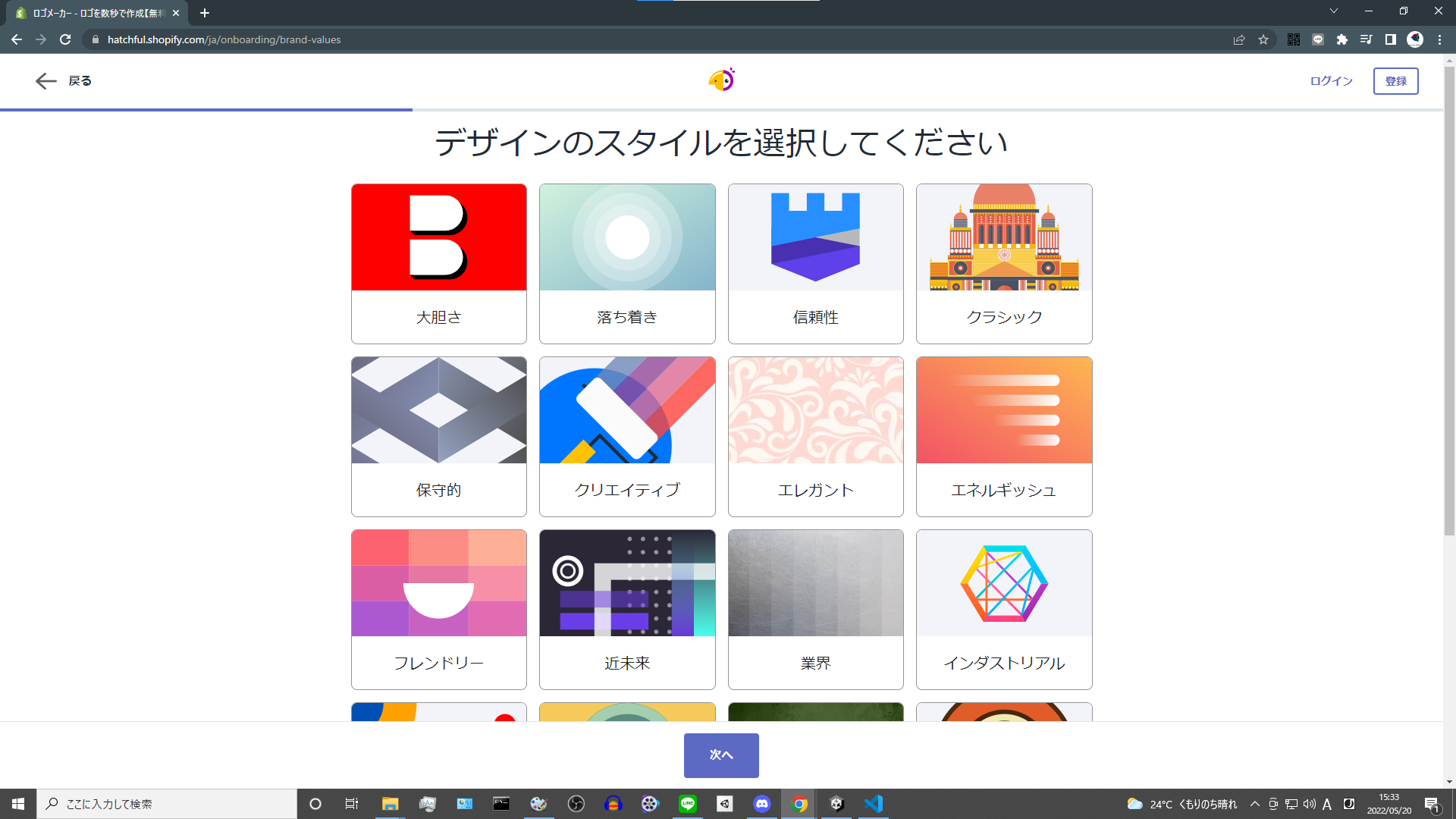Open the LINE app in taskbar
The image size is (1456, 819).
click(688, 804)
